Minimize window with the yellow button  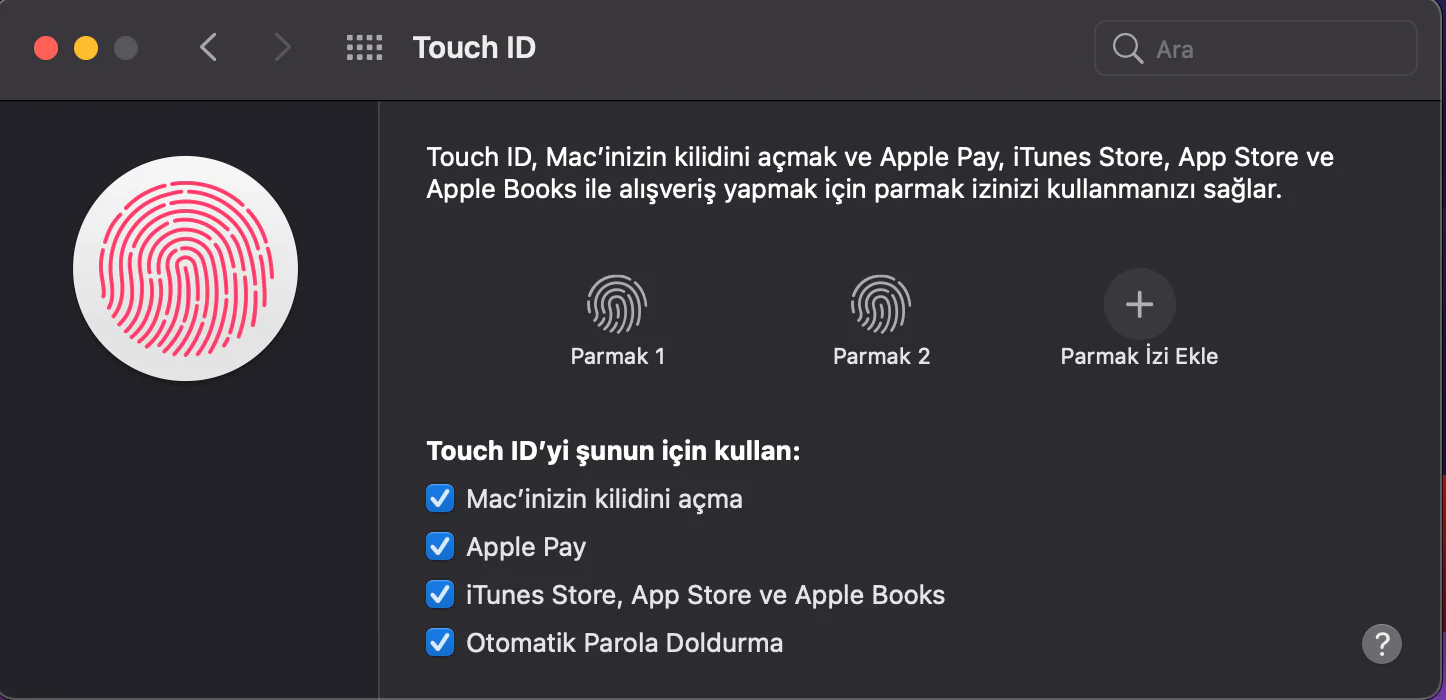(x=86, y=48)
